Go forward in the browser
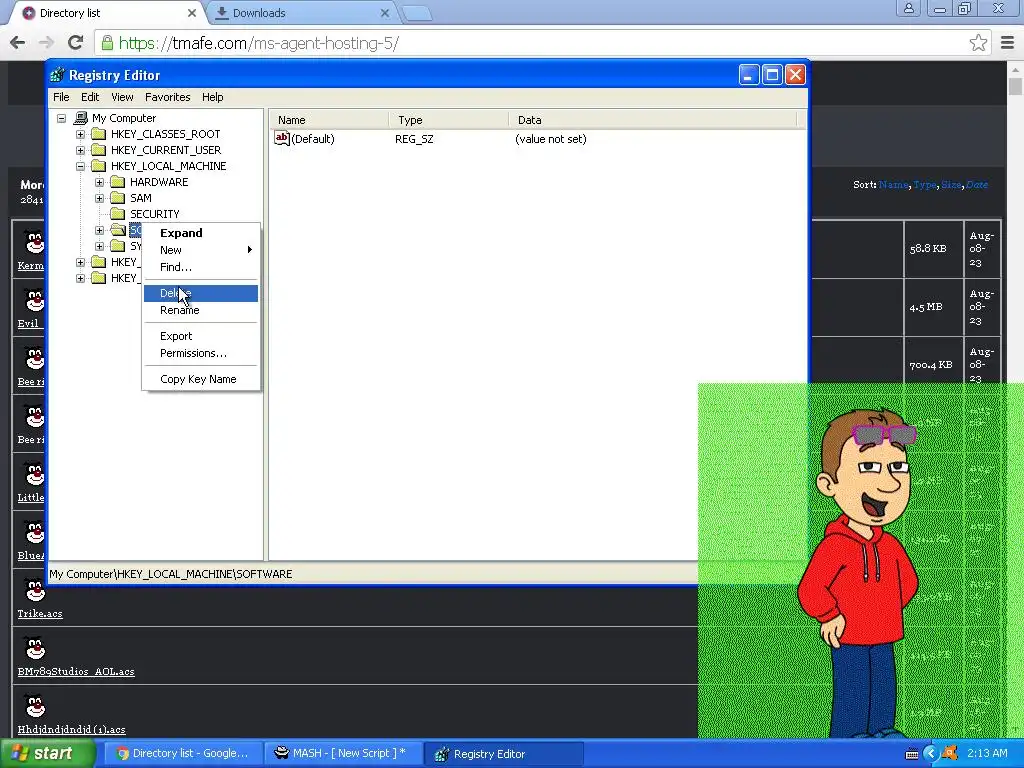 pyautogui.click(x=46, y=43)
